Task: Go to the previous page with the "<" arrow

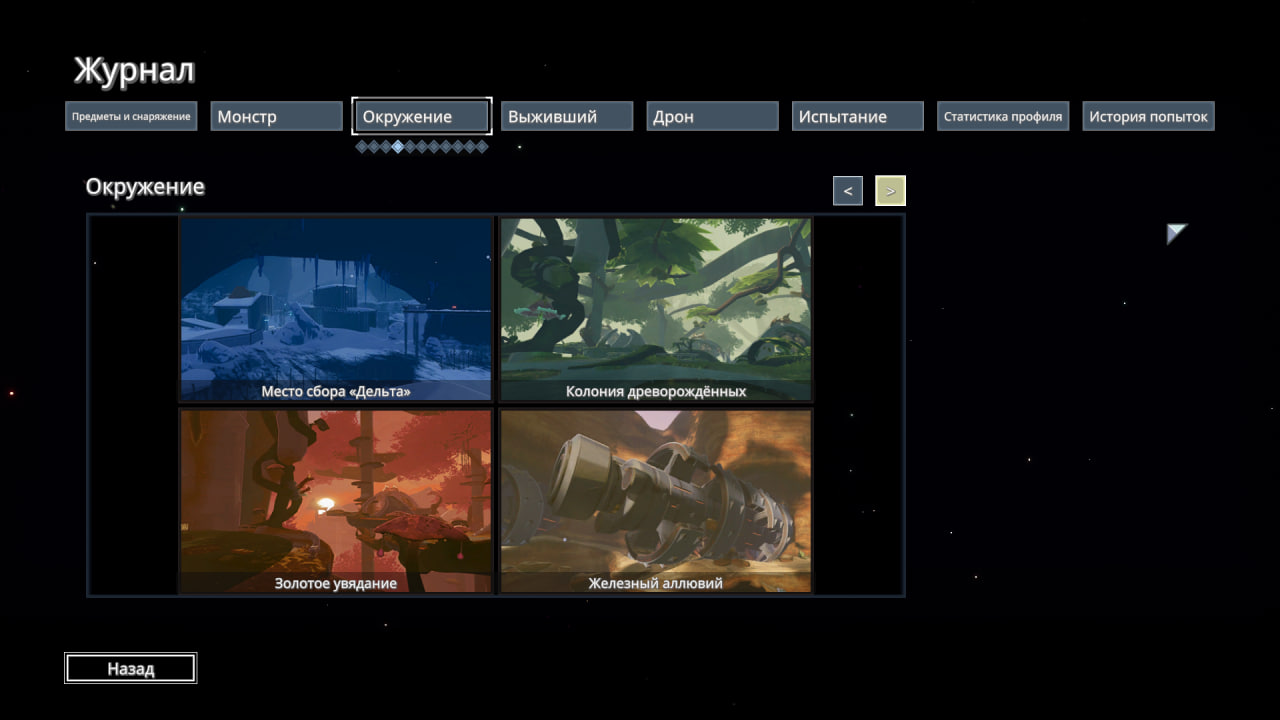Action: [x=848, y=190]
